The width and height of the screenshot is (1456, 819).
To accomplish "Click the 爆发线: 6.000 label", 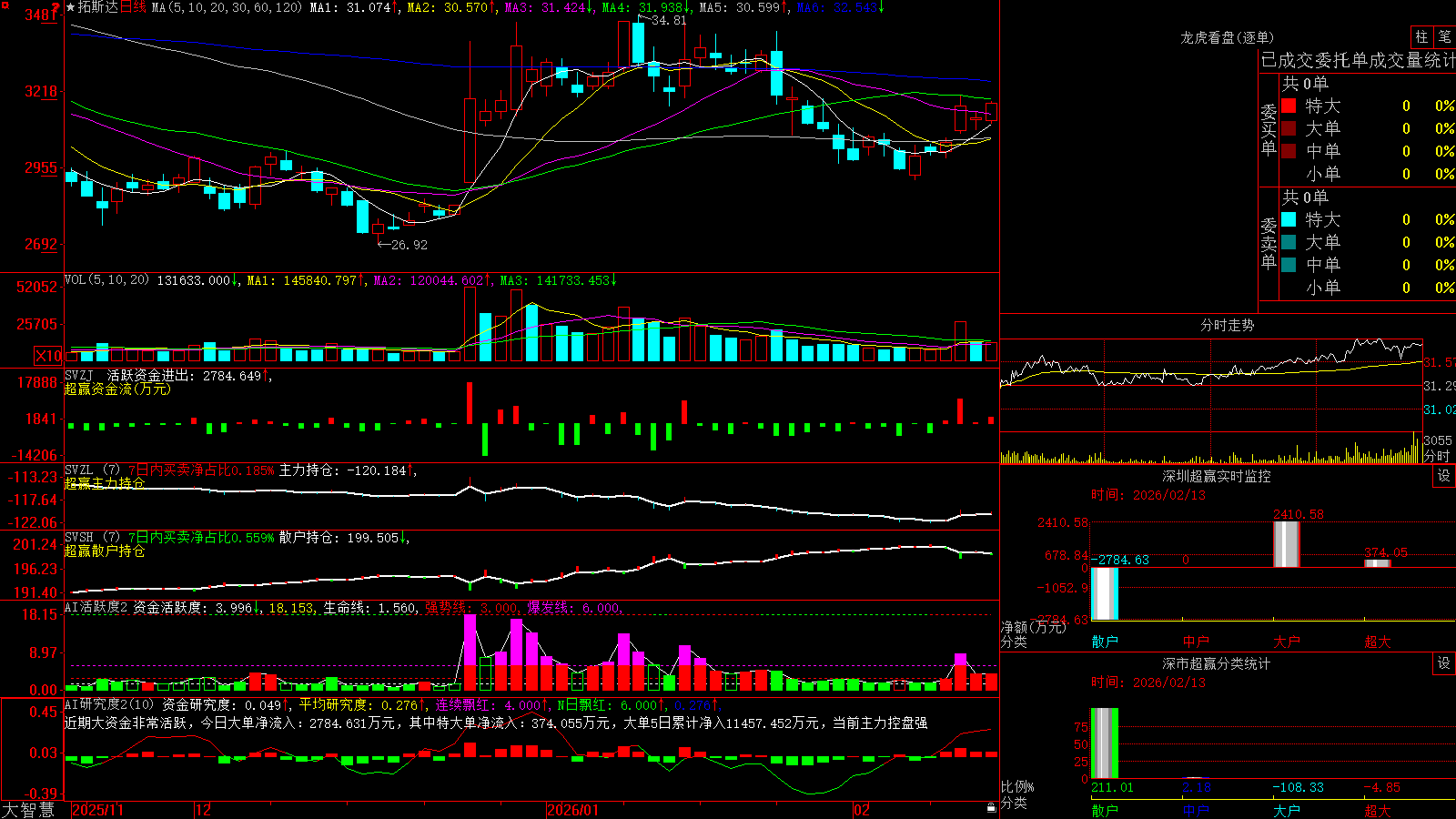I will click(x=574, y=608).
